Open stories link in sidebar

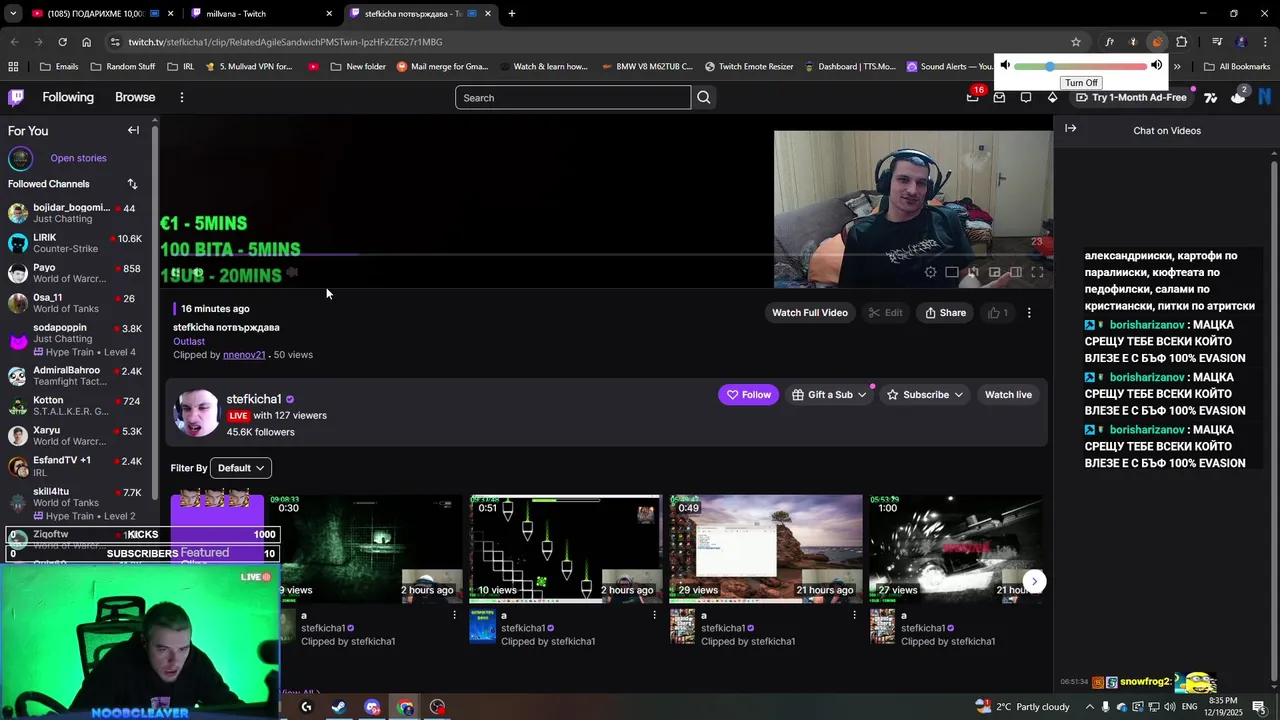pos(78,158)
